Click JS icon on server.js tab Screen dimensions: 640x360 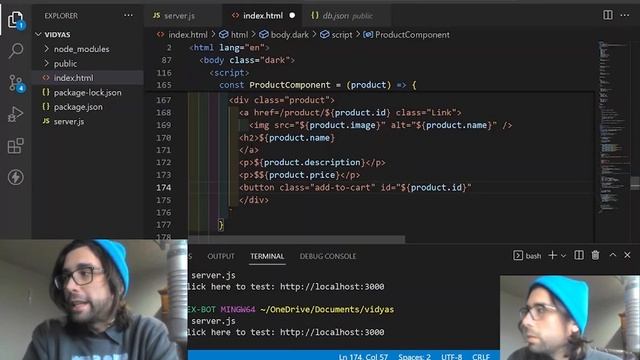156,16
